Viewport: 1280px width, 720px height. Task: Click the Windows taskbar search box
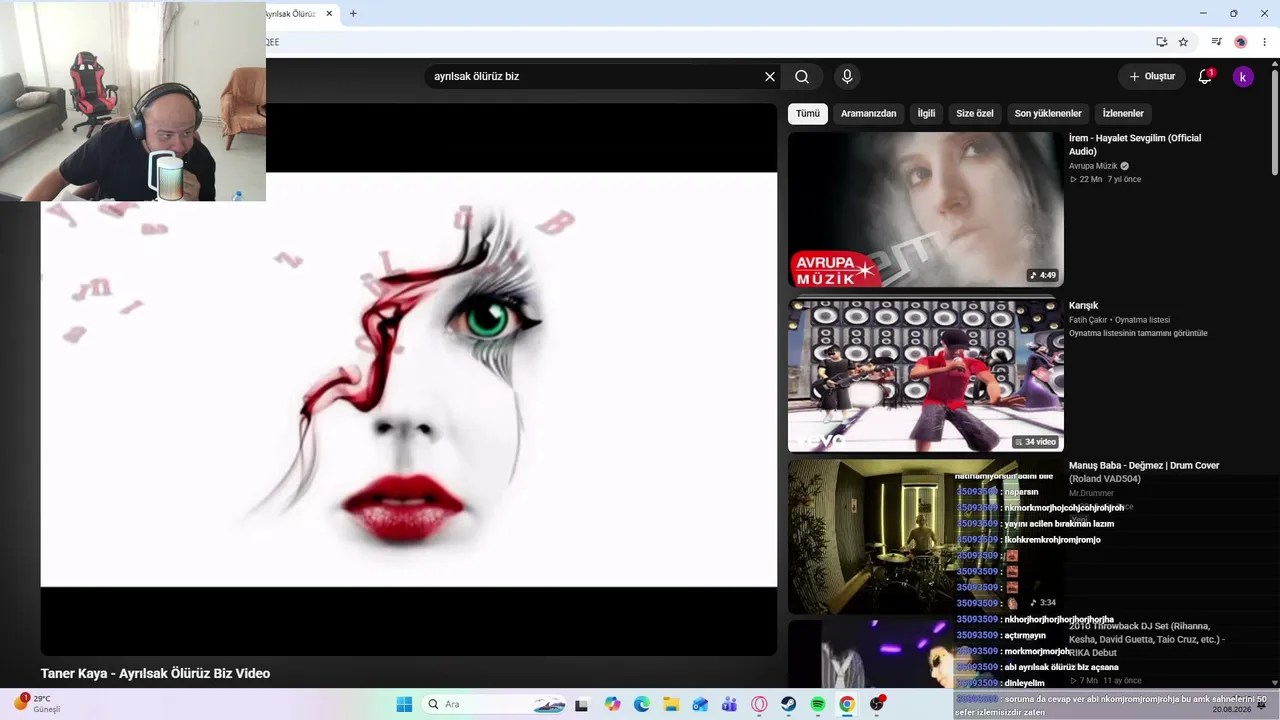point(495,704)
